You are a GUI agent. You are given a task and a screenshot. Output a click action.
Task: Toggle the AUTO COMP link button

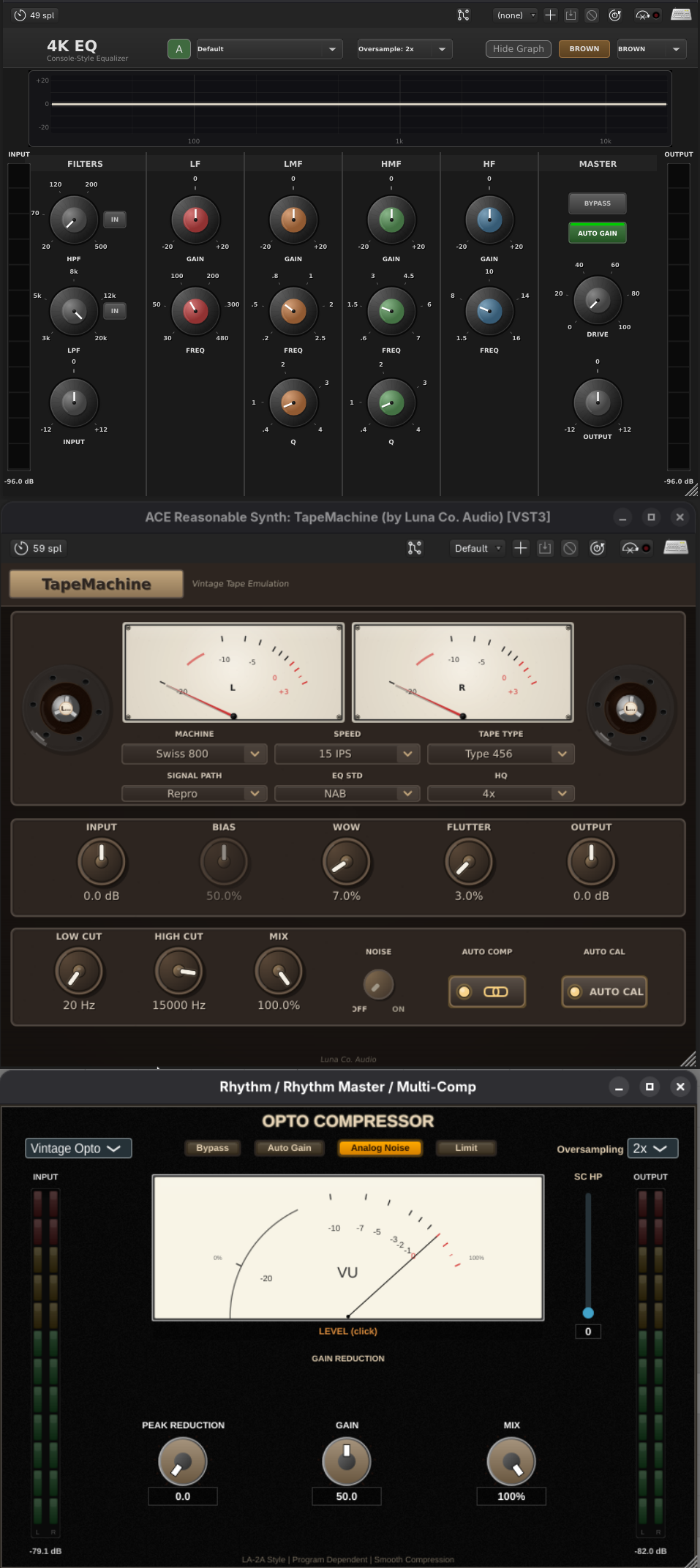(487, 991)
